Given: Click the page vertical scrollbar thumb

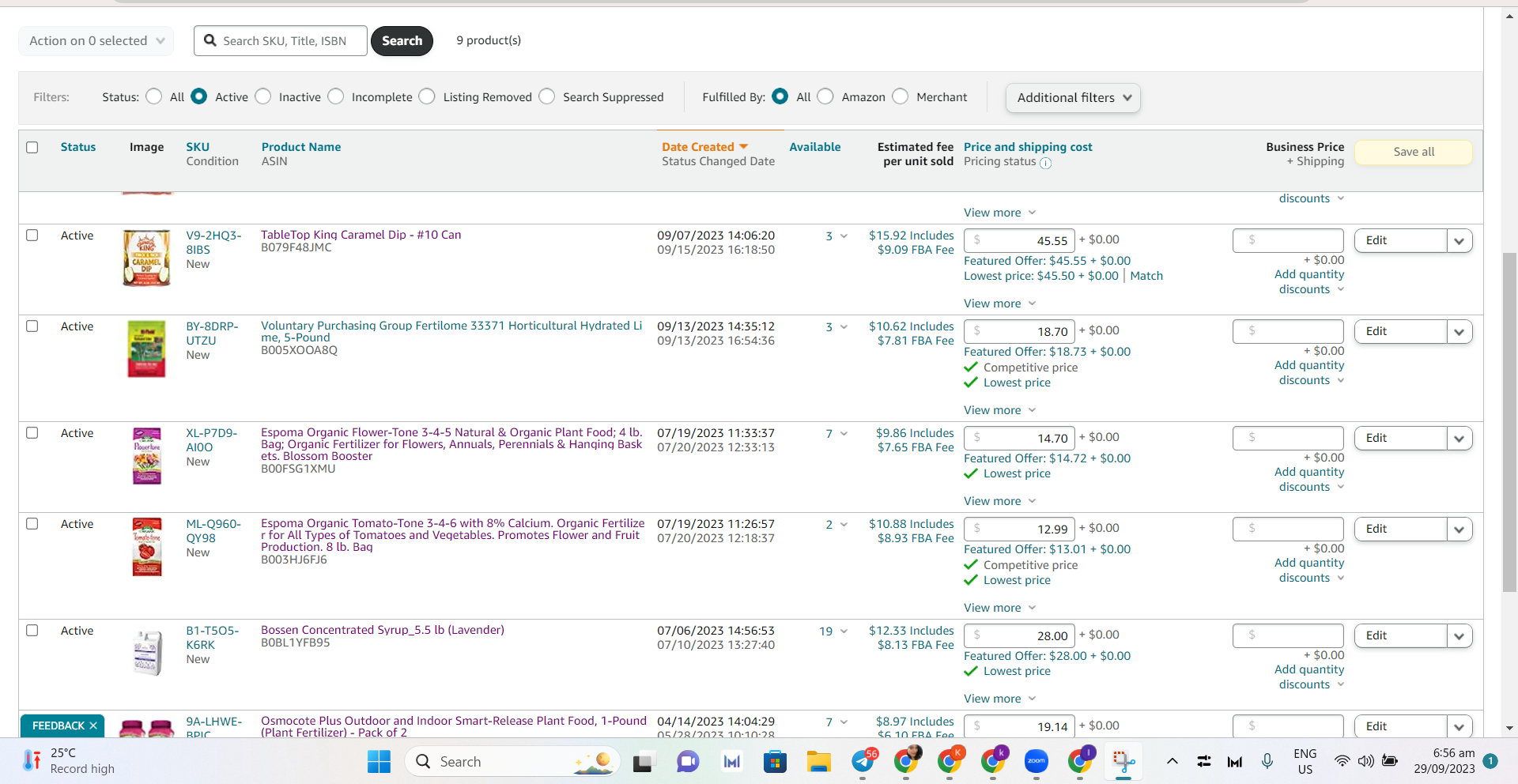Looking at the screenshot, I should coord(1509,422).
